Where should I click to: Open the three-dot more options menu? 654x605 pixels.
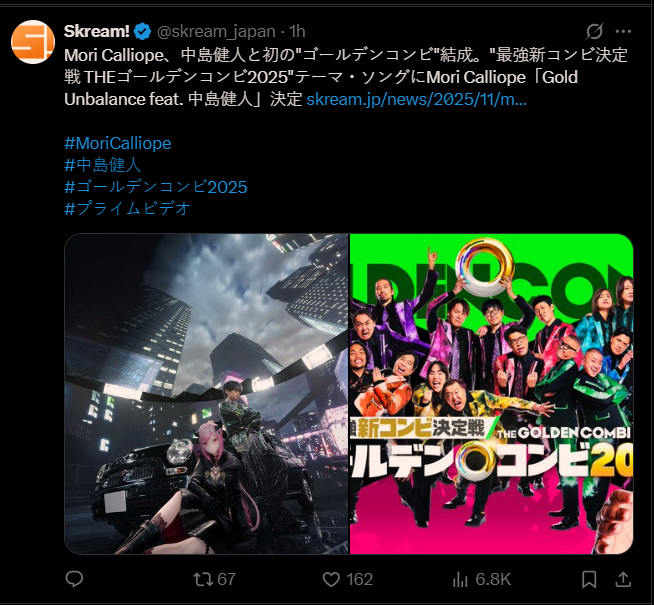[623, 31]
